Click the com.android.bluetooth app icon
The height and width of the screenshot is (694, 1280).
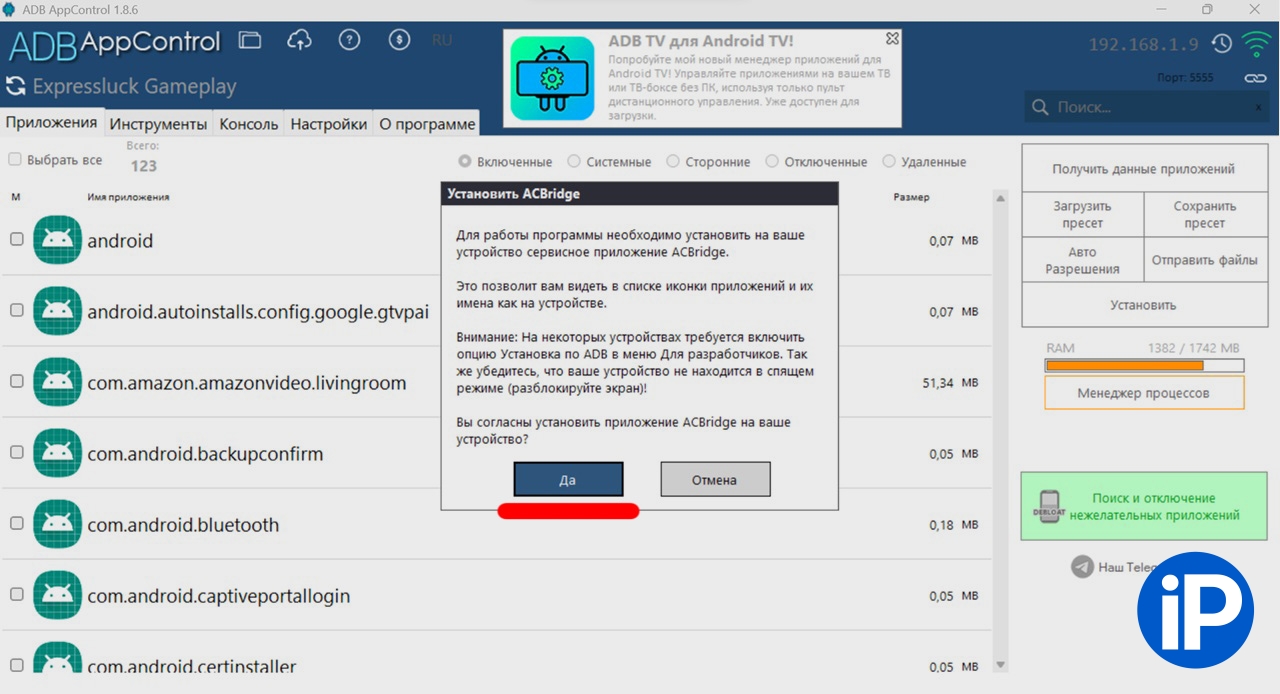(x=57, y=524)
